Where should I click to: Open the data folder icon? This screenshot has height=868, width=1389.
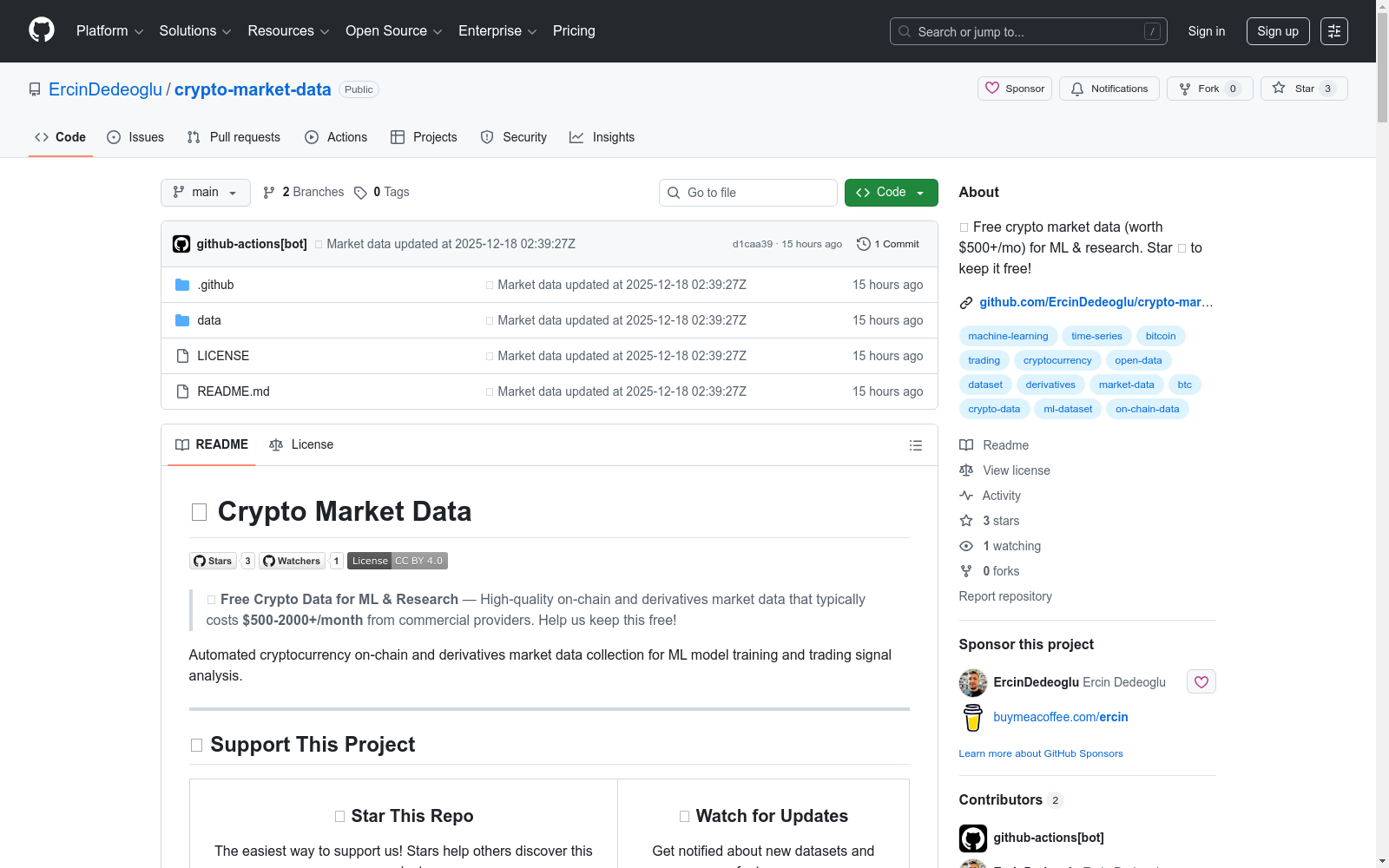coord(182,320)
